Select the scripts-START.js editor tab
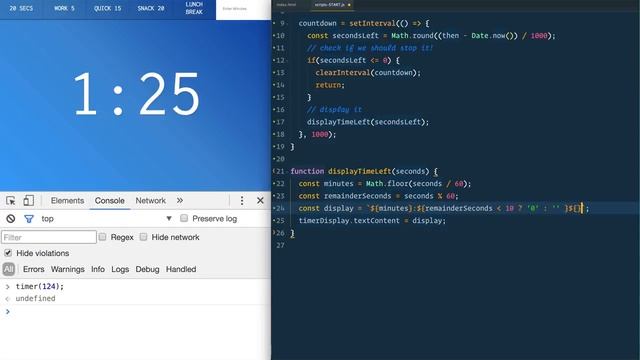Screen dimensions: 640x360 (x=331, y=5)
